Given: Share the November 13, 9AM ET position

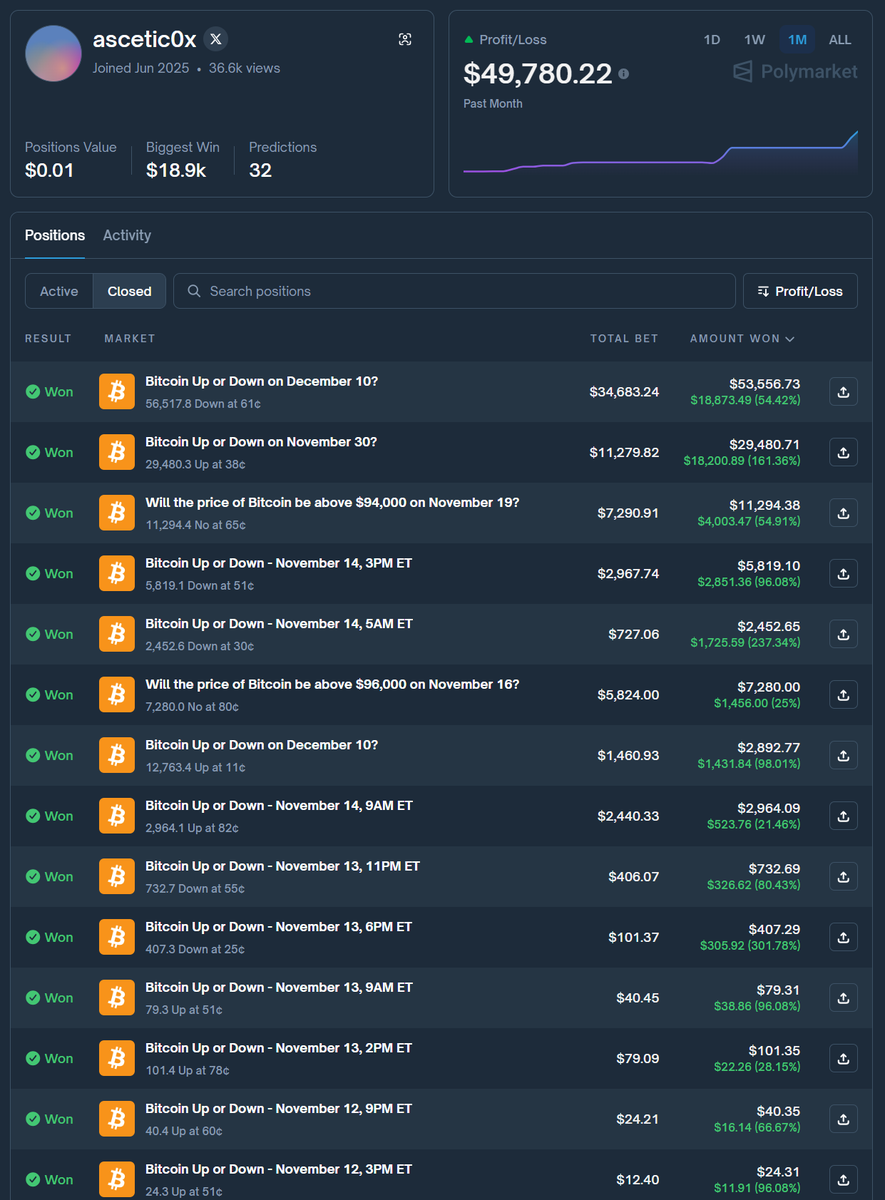Looking at the screenshot, I should (843, 998).
